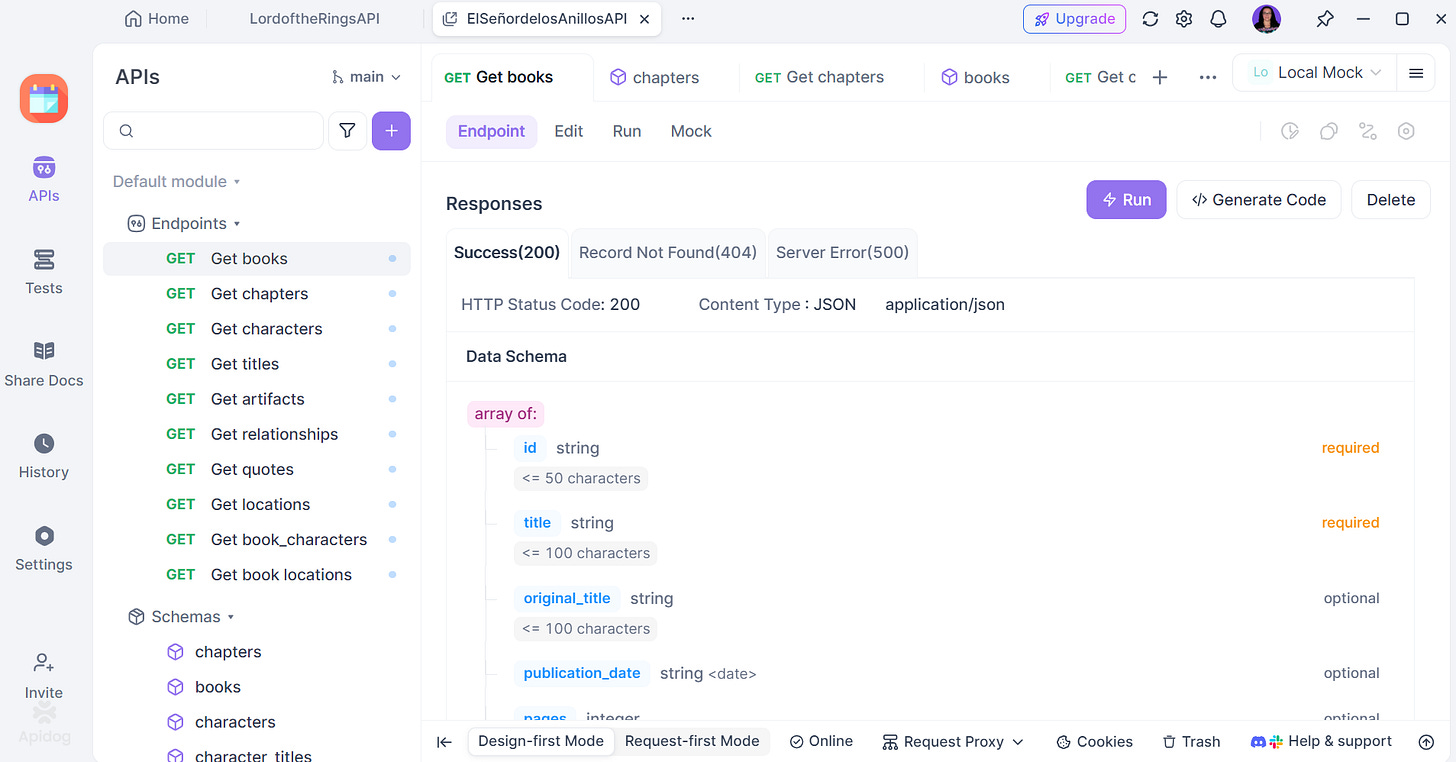This screenshot has width=1456, height=762.
Task: Open notifications bell icon
Action: pos(1218,19)
